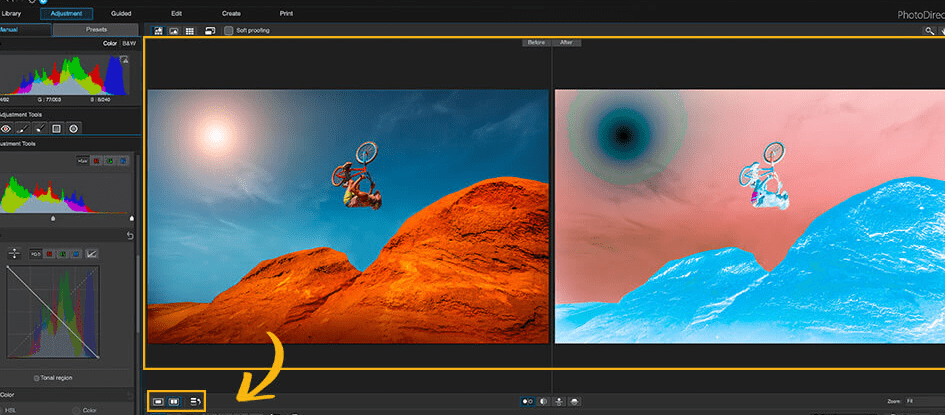Select the gradient mask tool icon

tap(56, 129)
